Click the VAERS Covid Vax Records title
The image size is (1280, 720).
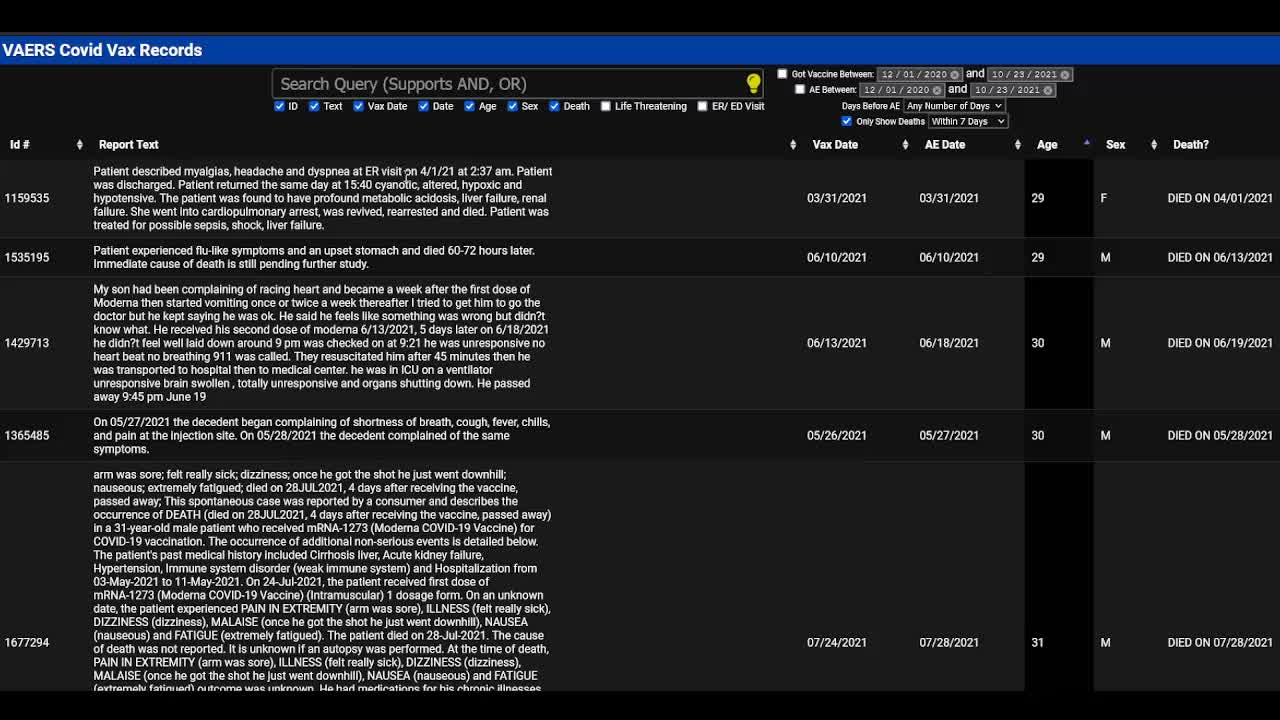[102, 50]
